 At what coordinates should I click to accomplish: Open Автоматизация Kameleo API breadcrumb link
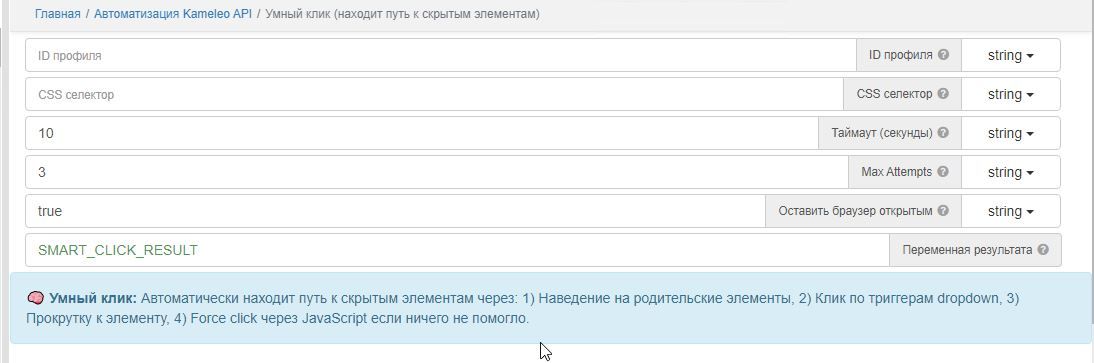click(x=173, y=14)
